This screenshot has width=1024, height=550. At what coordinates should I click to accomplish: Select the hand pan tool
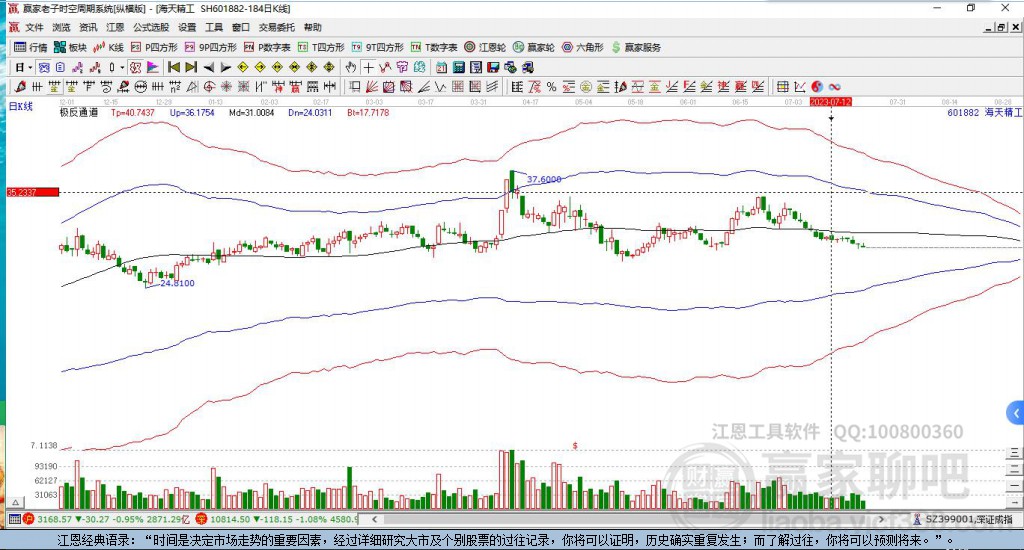click(x=351, y=67)
